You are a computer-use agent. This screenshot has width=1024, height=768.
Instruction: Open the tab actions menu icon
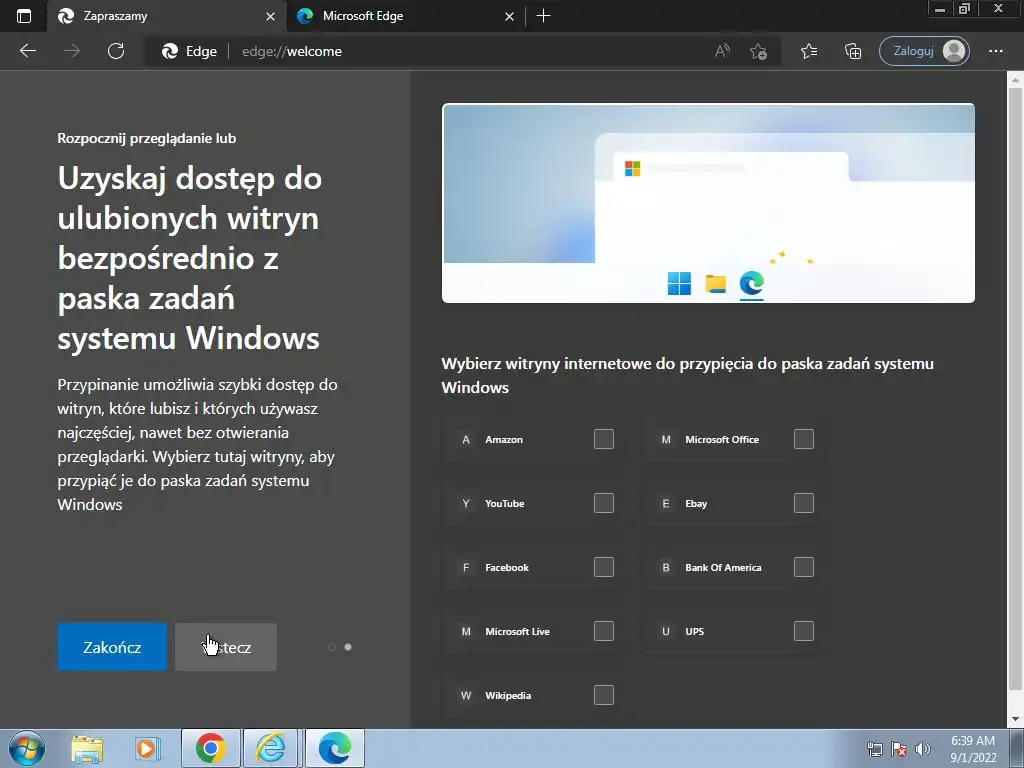pos(24,16)
